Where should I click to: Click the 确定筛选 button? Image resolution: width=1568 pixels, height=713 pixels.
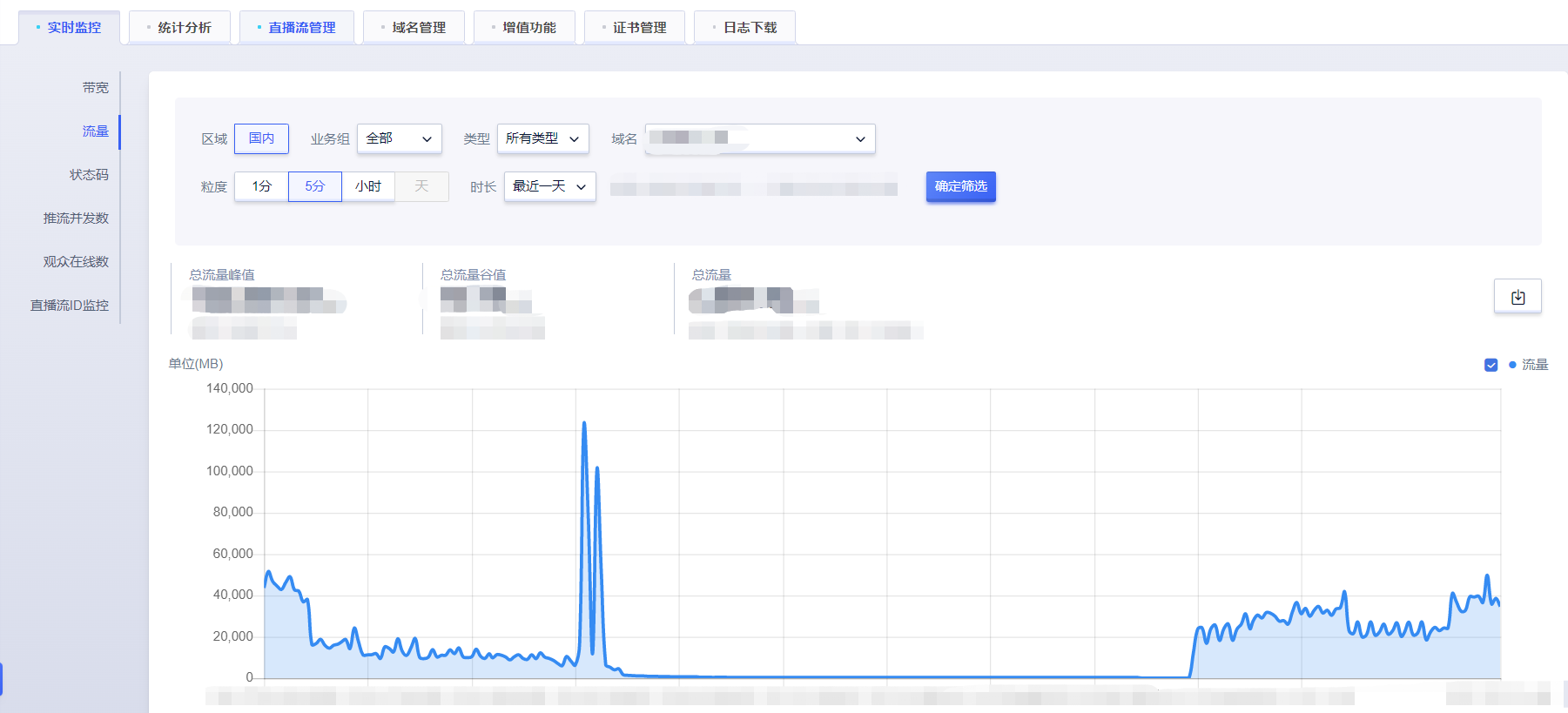pyautogui.click(x=960, y=186)
